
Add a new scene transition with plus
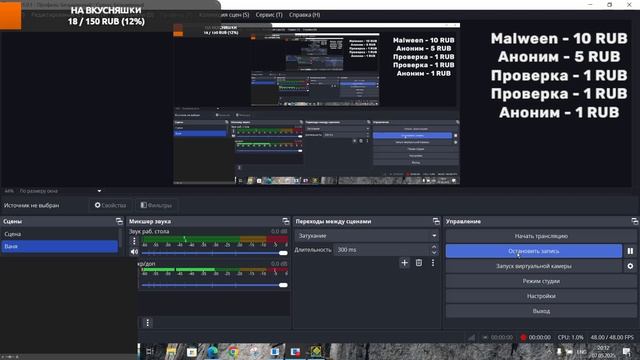click(404, 263)
